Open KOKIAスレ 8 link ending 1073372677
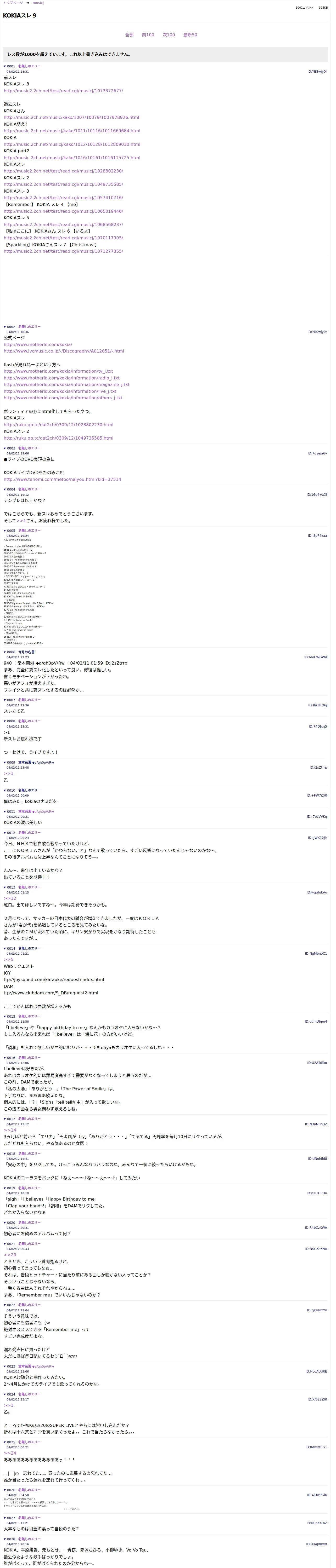 tap(63, 91)
